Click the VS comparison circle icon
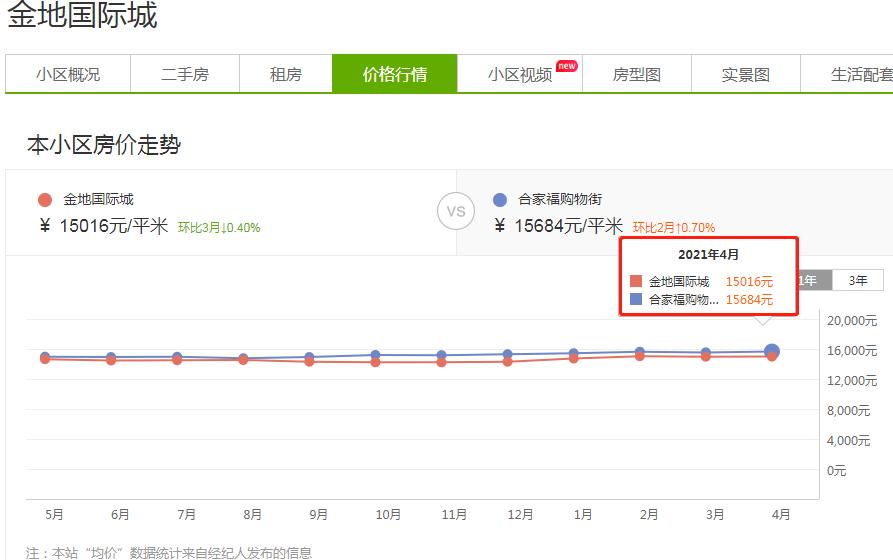Image resolution: width=893 pixels, height=560 pixels. coord(456,211)
